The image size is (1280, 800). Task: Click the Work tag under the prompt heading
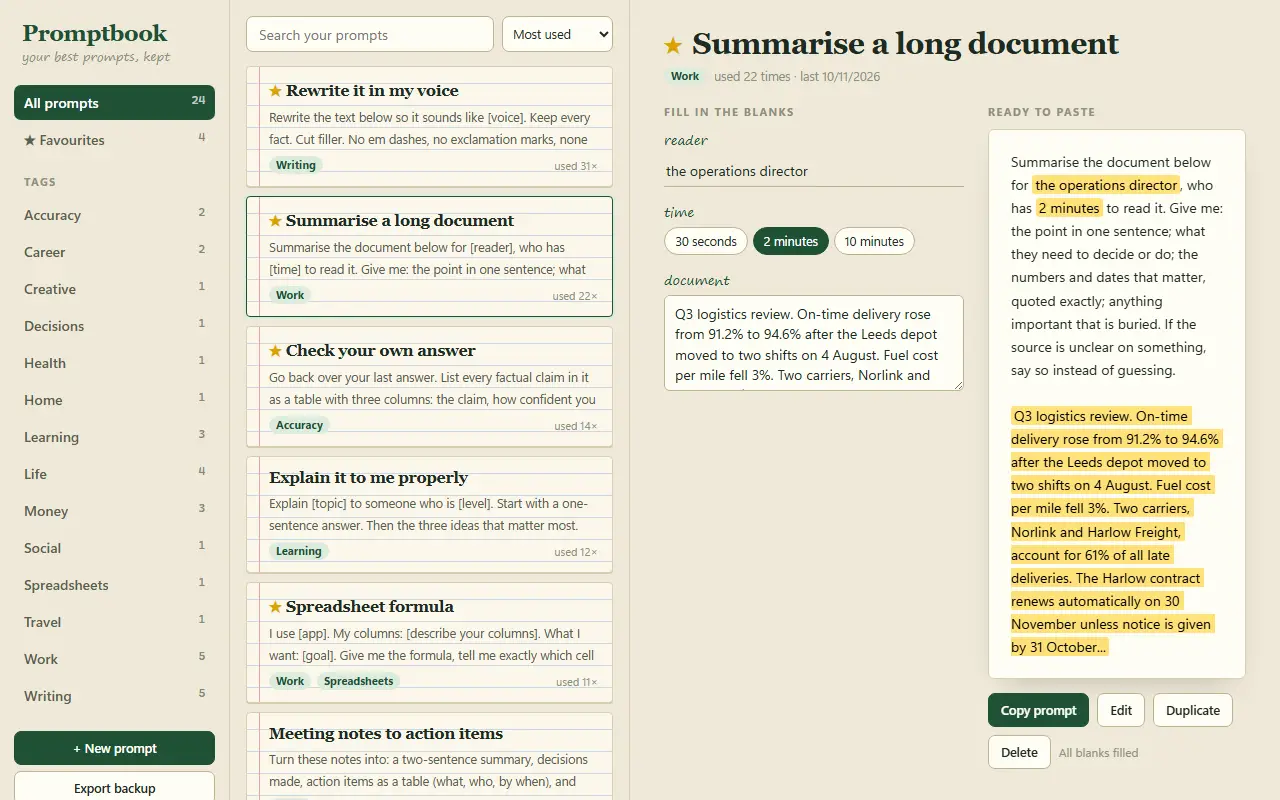[x=685, y=76]
